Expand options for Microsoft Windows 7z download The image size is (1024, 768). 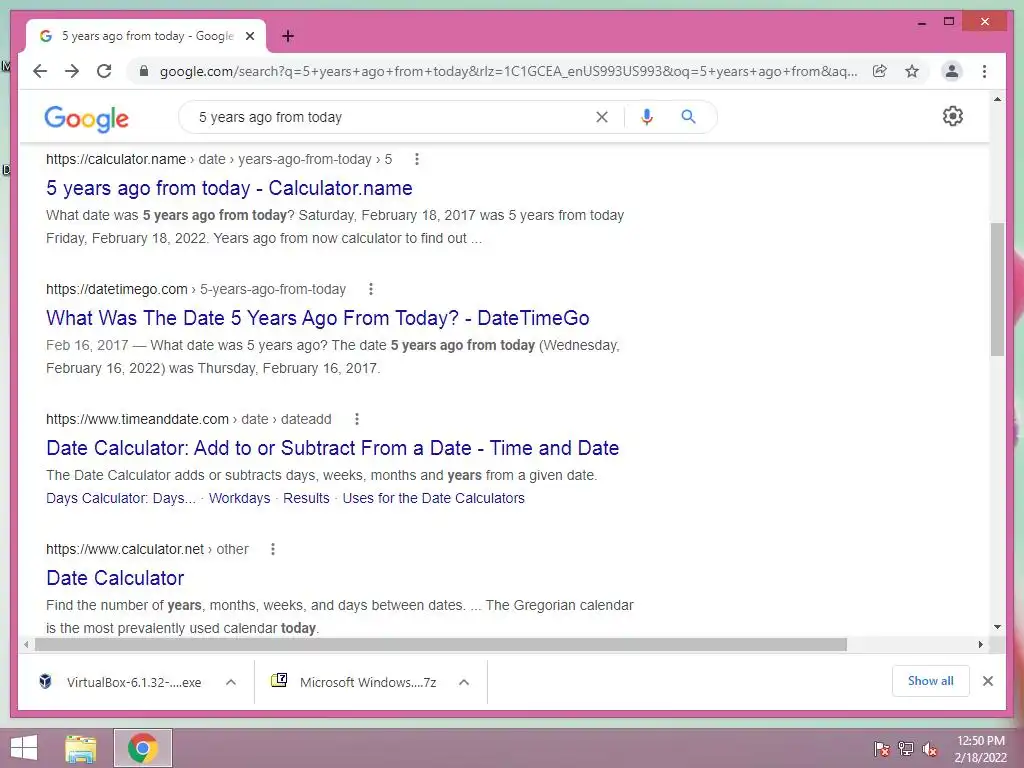coord(464,682)
